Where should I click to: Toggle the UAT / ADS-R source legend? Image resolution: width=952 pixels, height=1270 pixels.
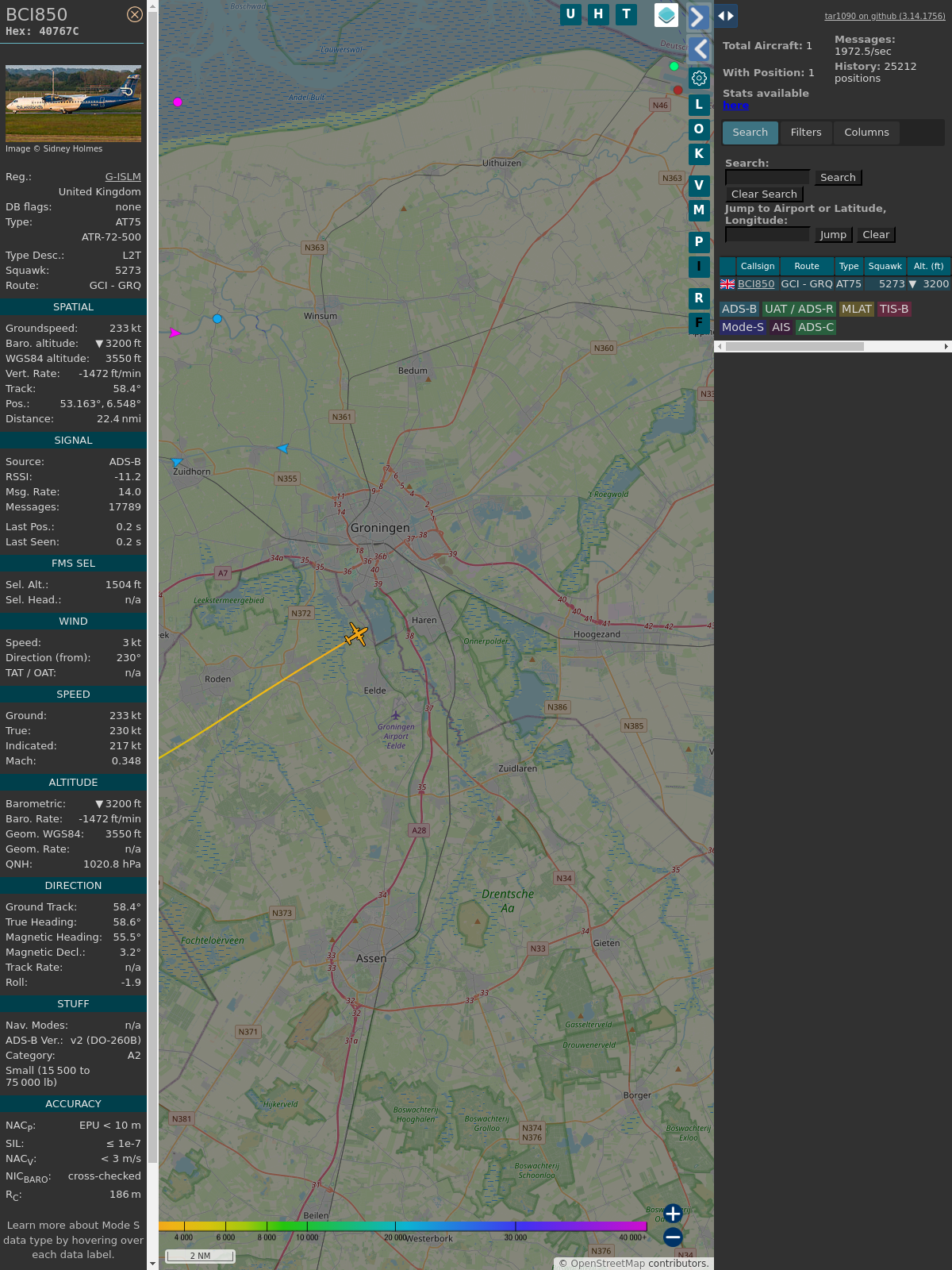tap(799, 310)
